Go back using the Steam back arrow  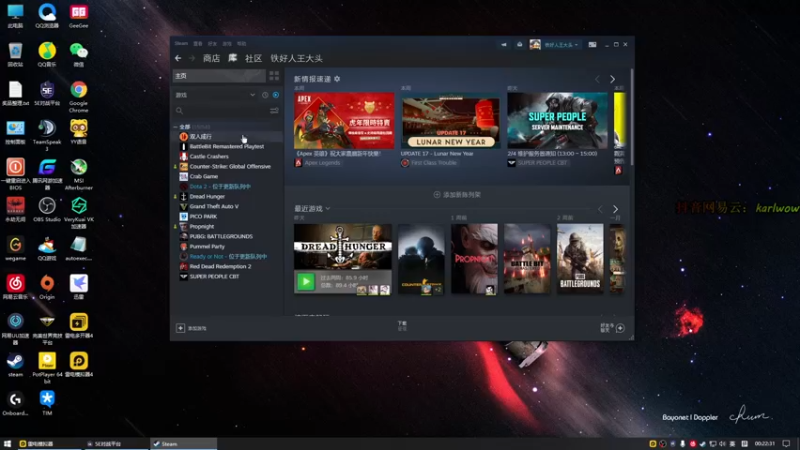178,58
